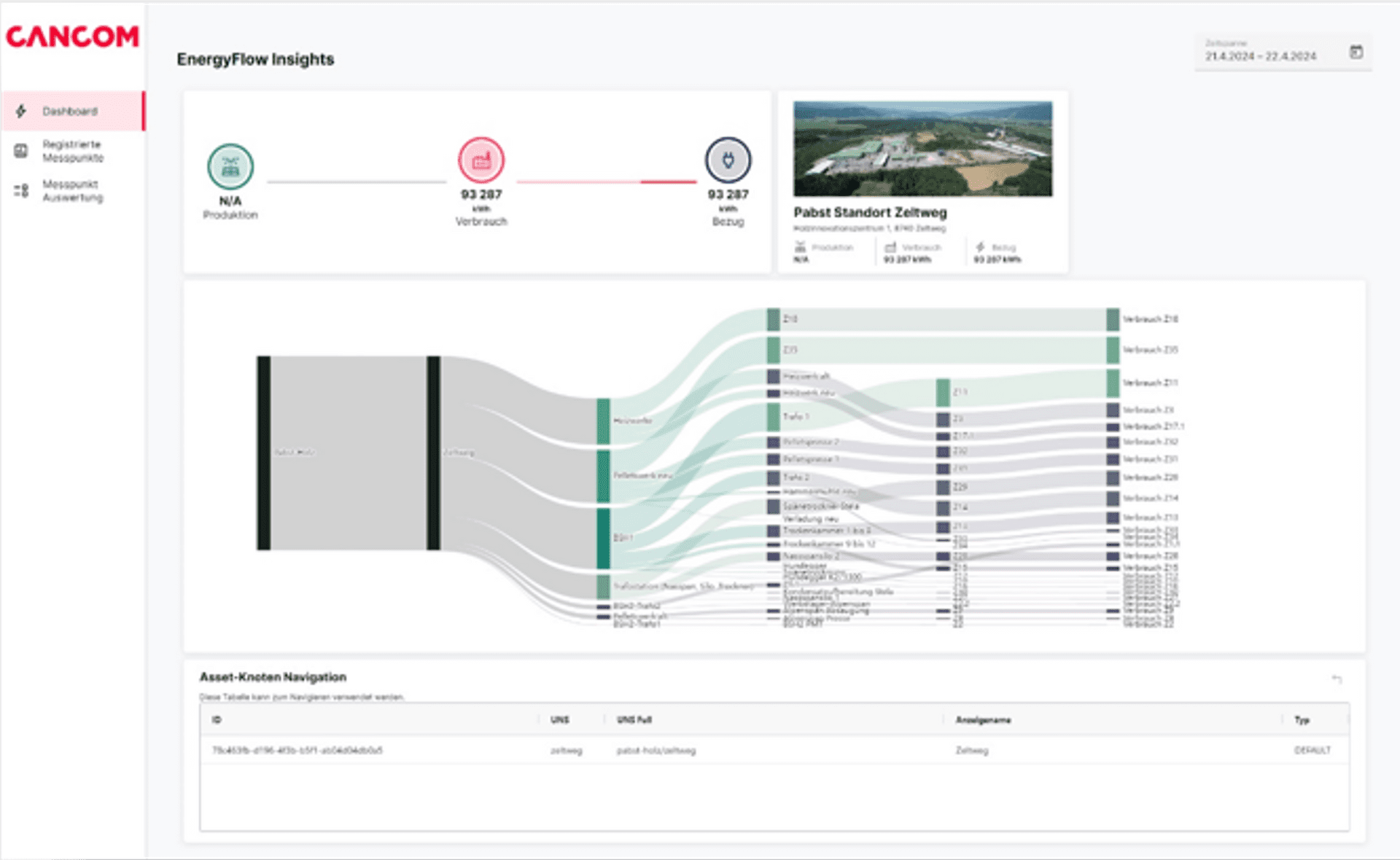Open the Messpunkt Auswertung navigation entry

pyautogui.click(x=73, y=191)
